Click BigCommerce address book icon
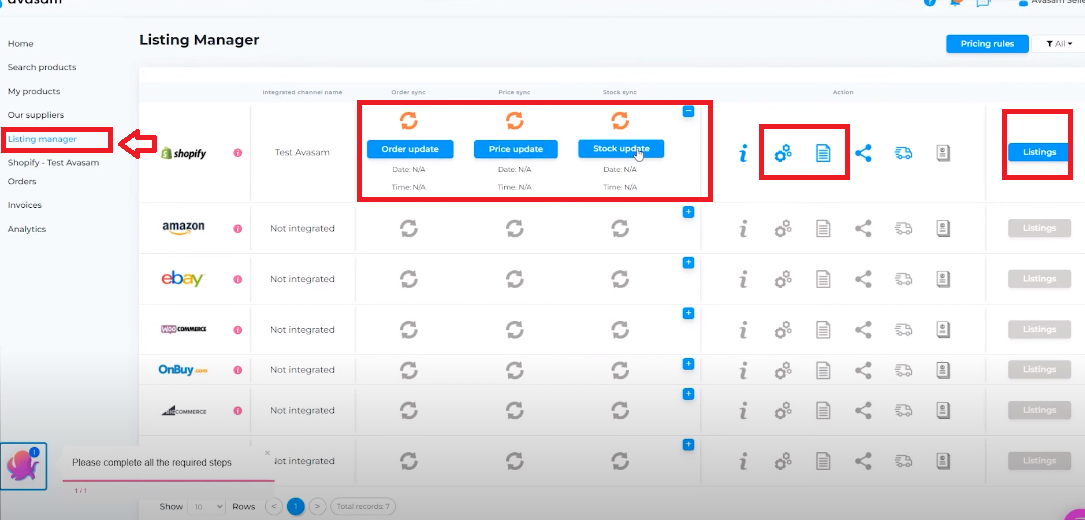The width and height of the screenshot is (1085, 520). [x=942, y=411]
